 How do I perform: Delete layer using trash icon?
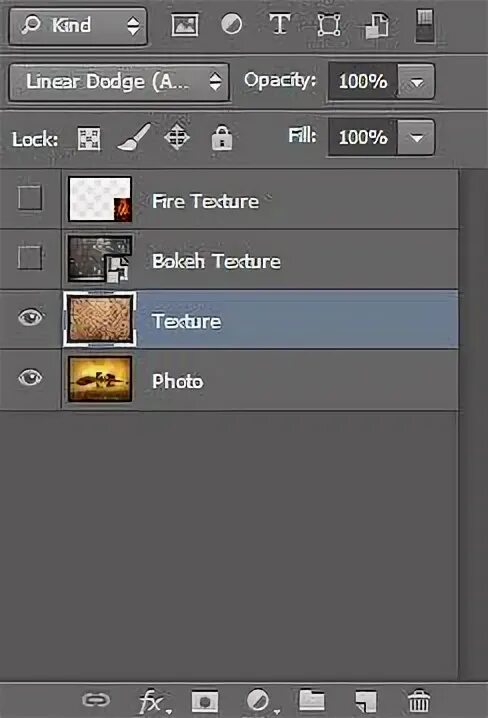418,701
